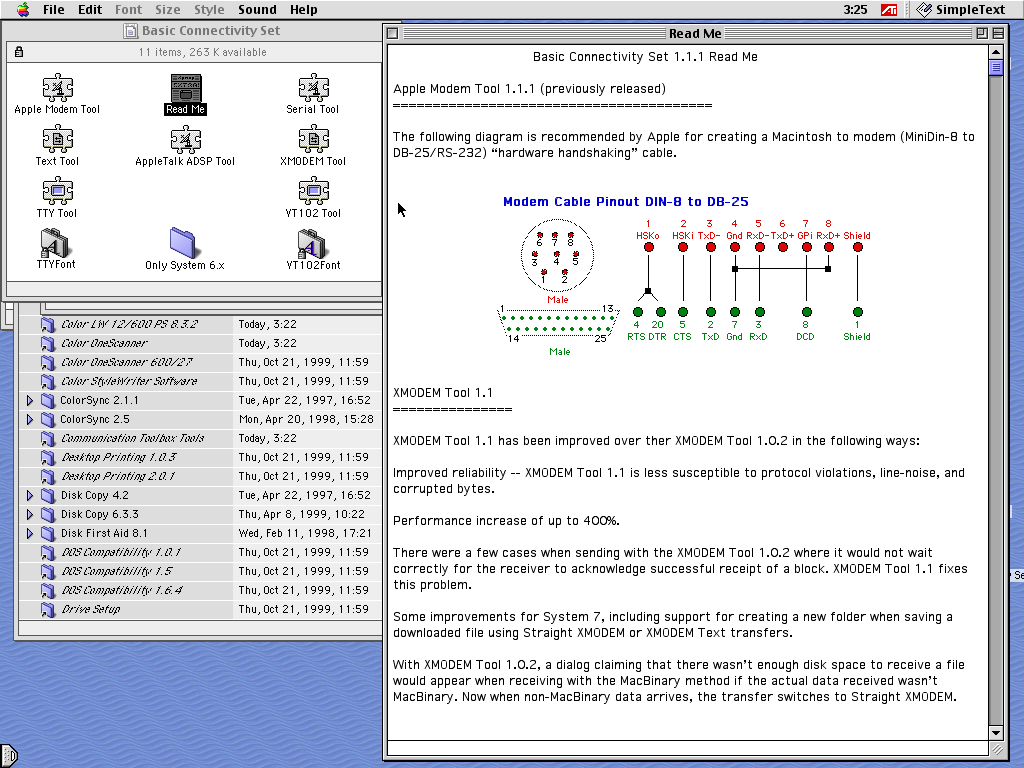Click the Desktop Printing 2.0.1 folder icon

coord(48,477)
